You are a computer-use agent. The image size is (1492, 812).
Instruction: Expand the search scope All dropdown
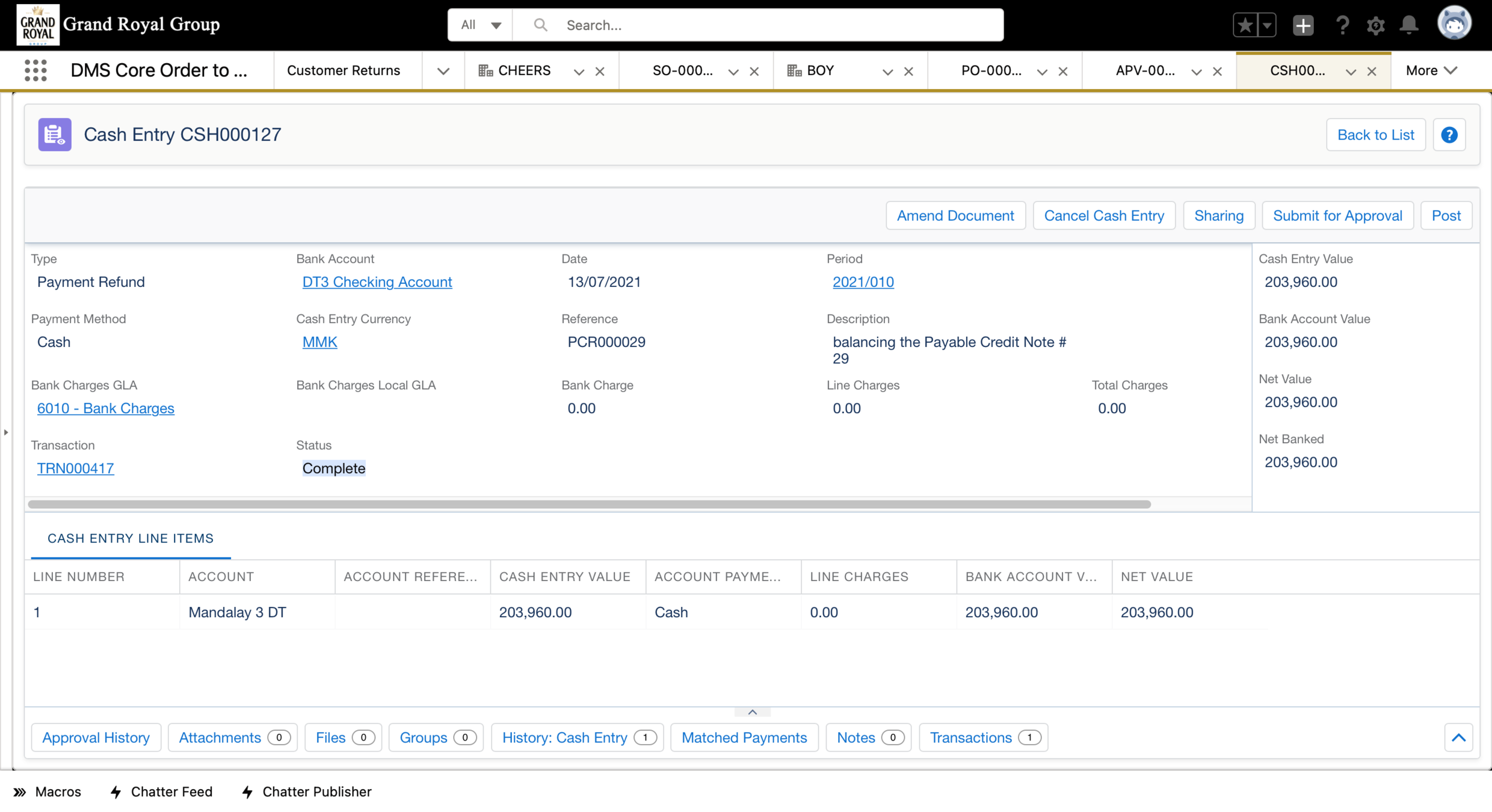[x=480, y=25]
